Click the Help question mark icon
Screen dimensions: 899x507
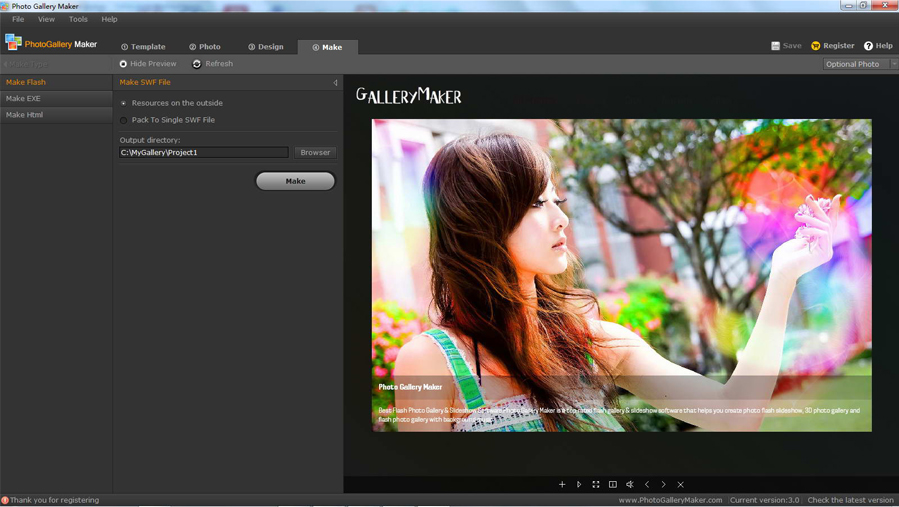pyautogui.click(x=868, y=46)
